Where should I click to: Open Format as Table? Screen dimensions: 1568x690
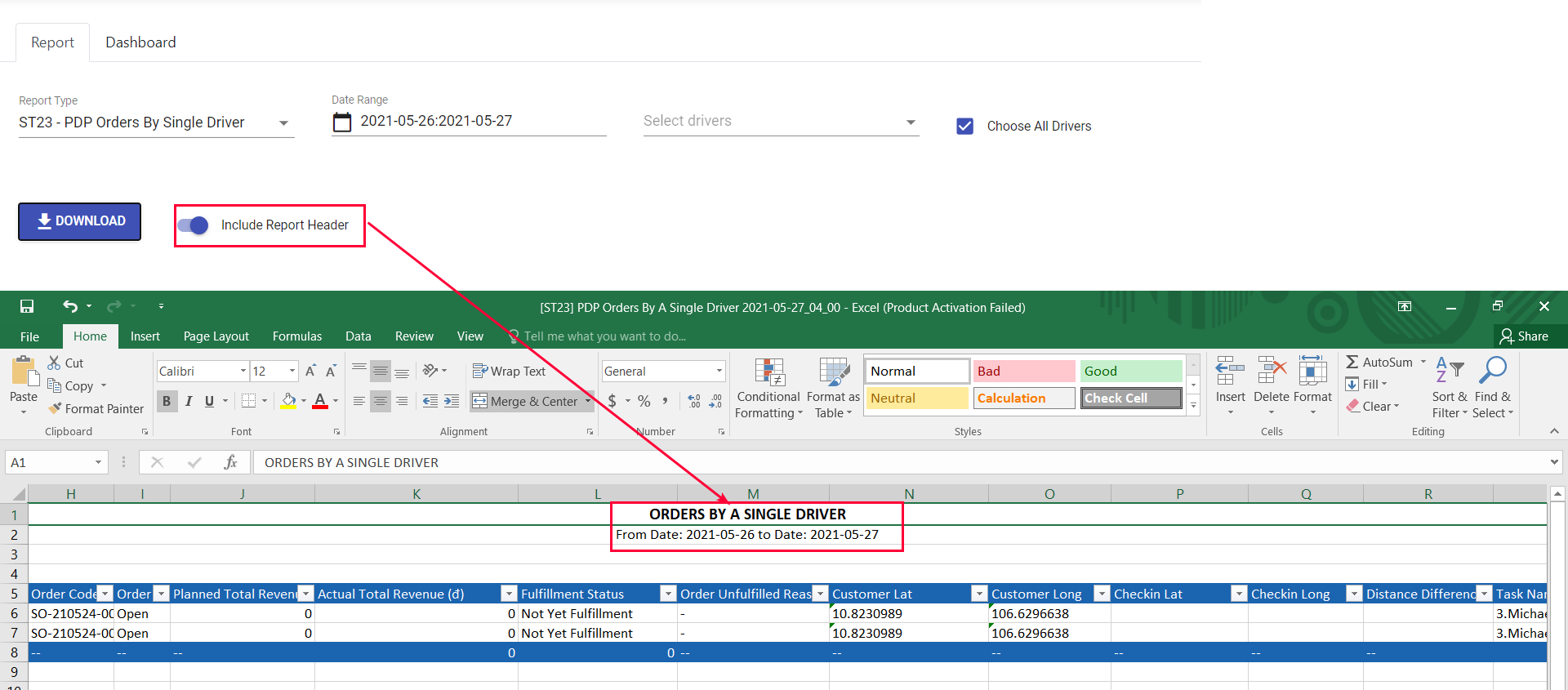(833, 388)
